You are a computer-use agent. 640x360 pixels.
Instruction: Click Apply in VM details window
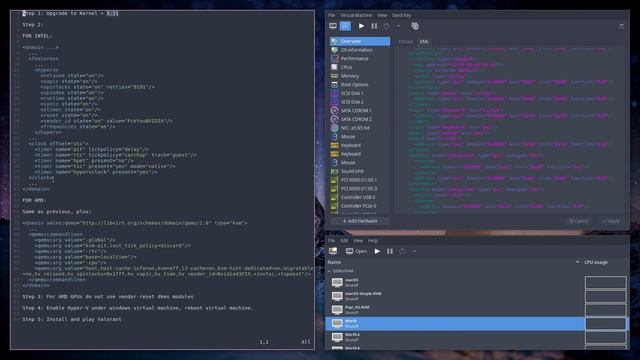(x=611, y=221)
